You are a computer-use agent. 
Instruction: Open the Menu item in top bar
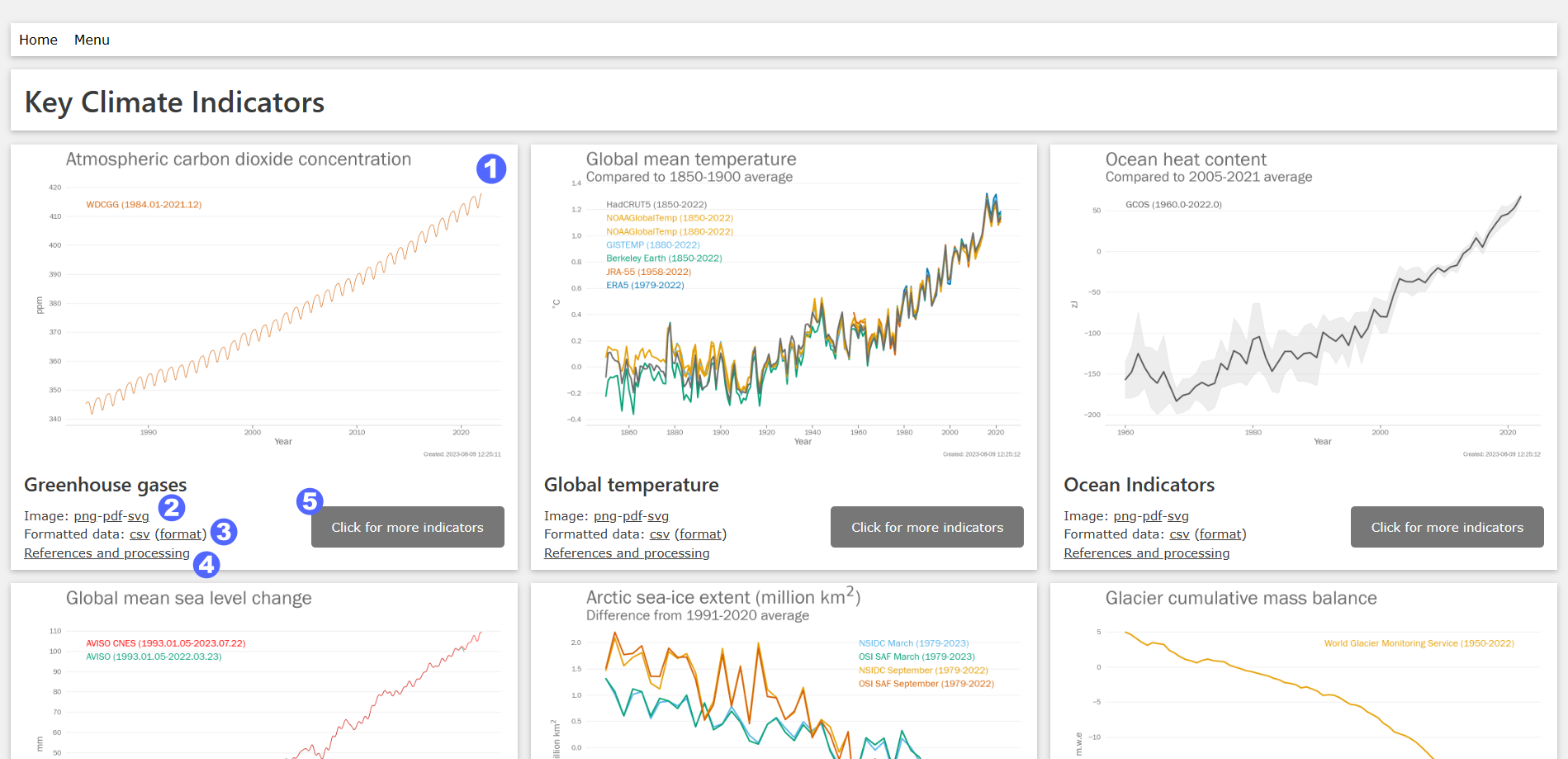pyautogui.click(x=92, y=40)
